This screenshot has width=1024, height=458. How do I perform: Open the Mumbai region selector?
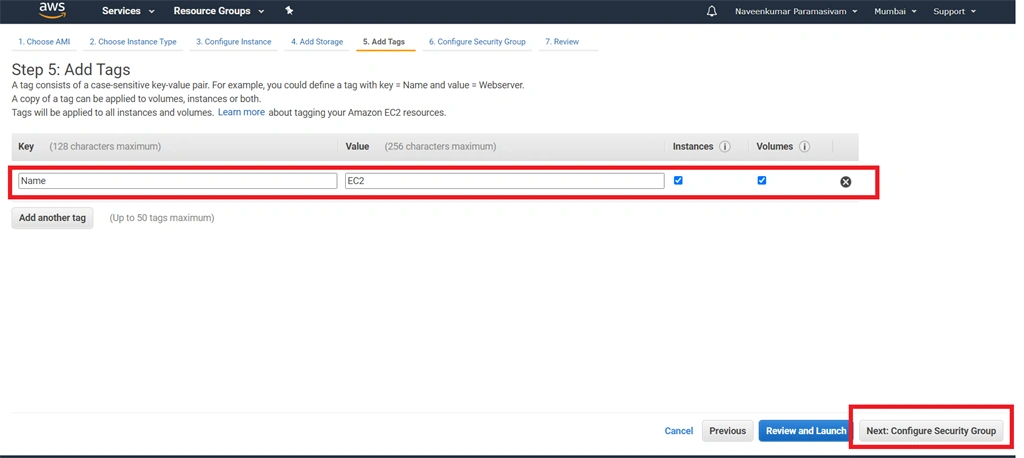point(895,11)
